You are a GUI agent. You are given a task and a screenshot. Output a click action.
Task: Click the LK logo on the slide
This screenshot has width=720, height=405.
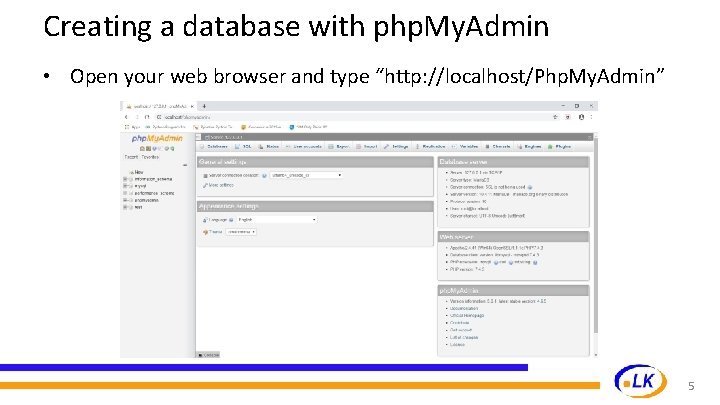641,381
